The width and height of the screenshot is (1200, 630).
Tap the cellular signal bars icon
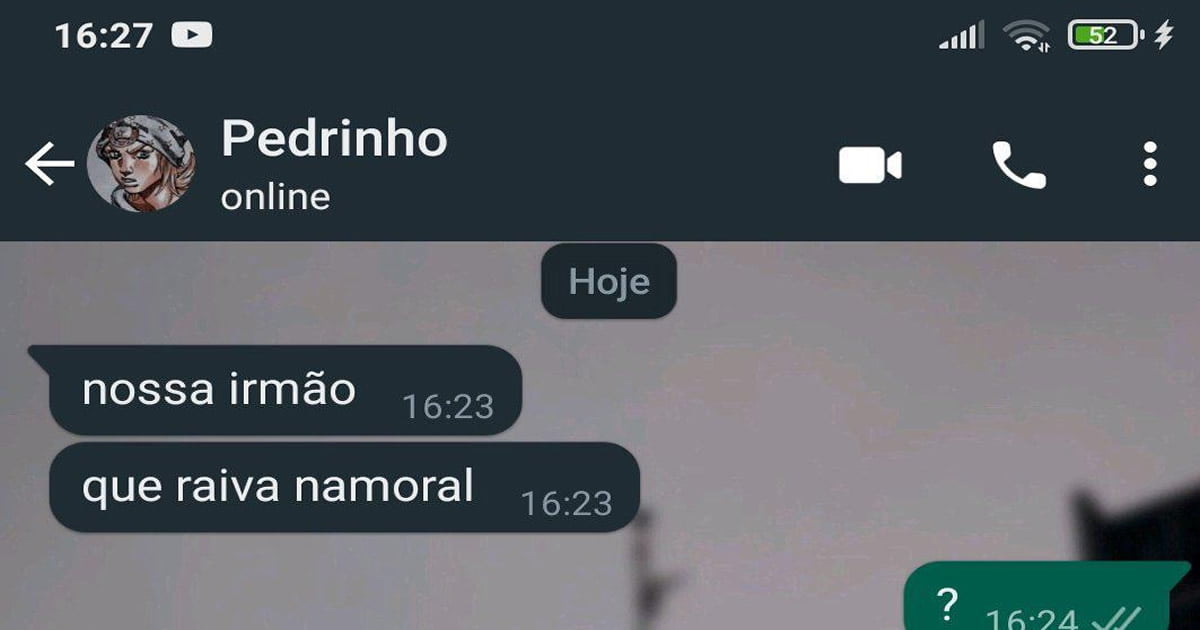pyautogui.click(x=961, y=37)
